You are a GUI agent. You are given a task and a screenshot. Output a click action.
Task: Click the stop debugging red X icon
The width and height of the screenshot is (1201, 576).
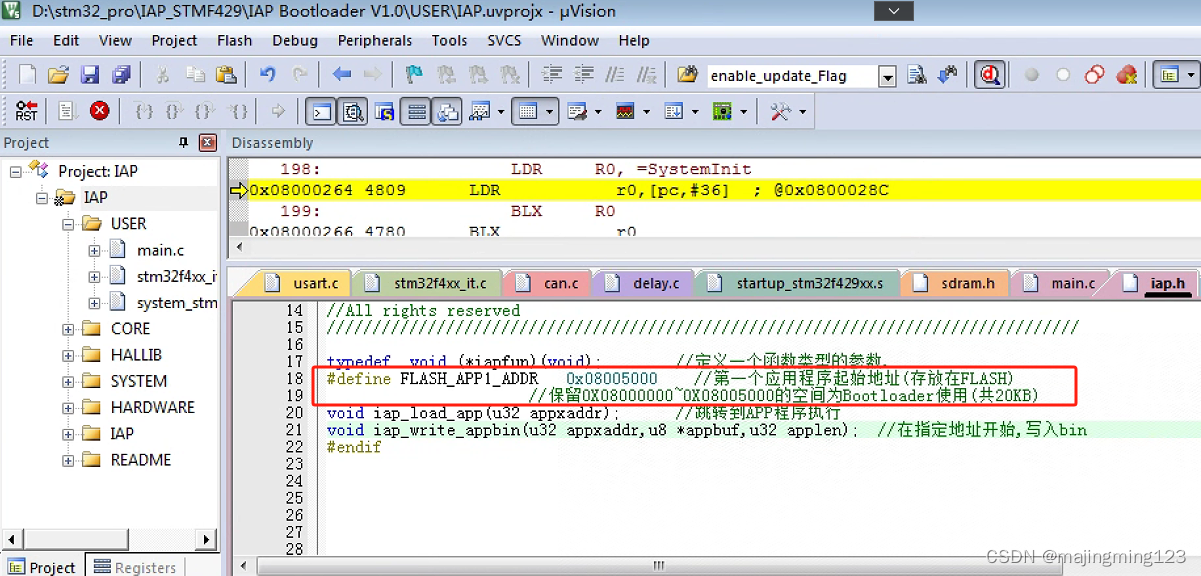point(98,111)
